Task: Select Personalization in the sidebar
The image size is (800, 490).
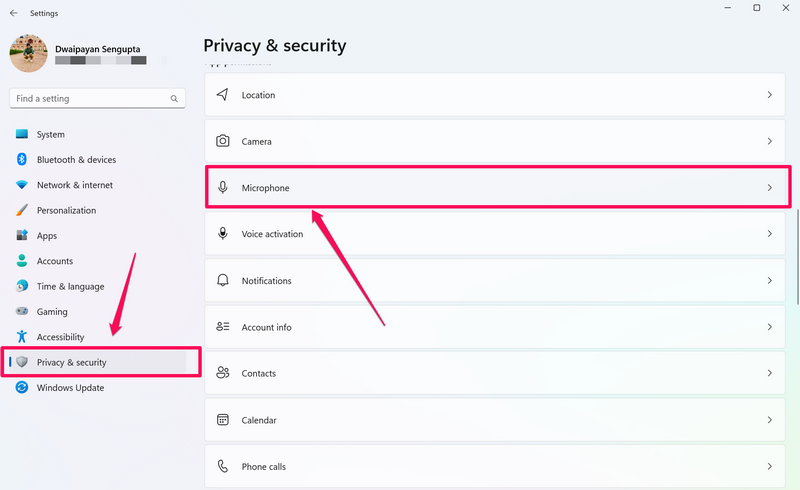Action: click(66, 211)
